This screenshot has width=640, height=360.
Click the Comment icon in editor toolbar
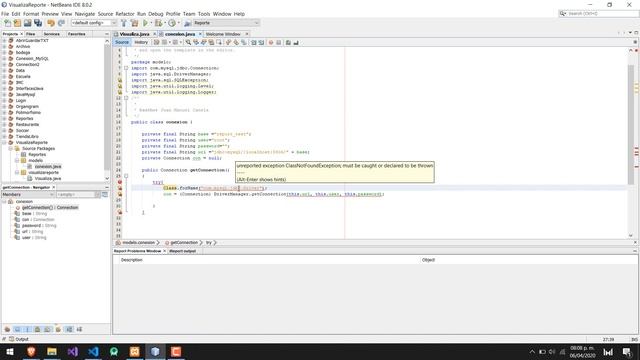[x=288, y=42]
